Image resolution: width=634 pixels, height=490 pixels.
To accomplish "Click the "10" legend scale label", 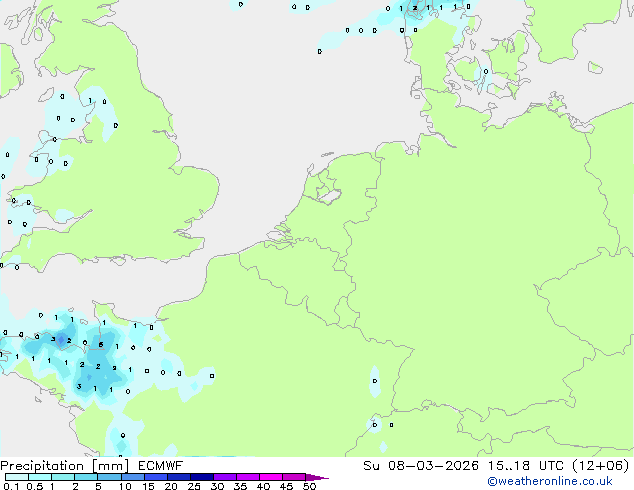I will (125, 486).
